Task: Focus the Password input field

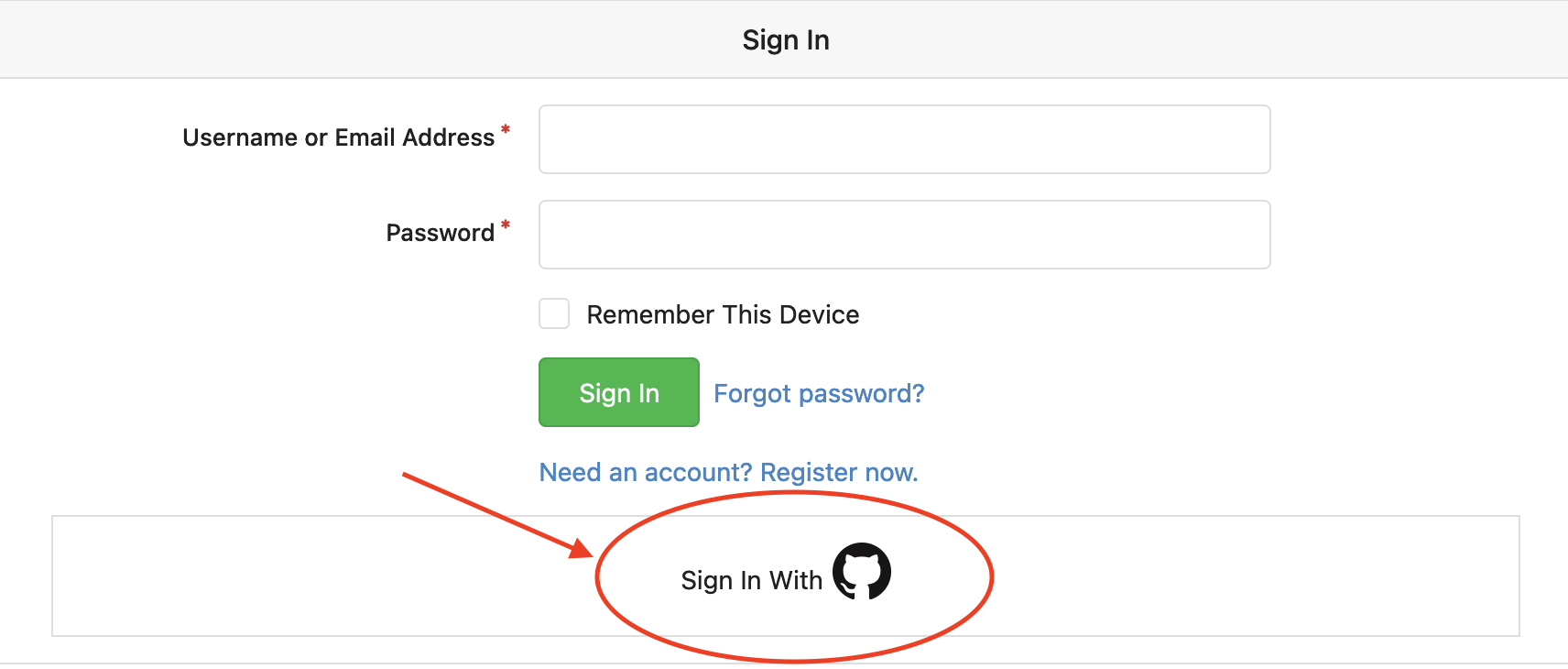Action: 904,235
